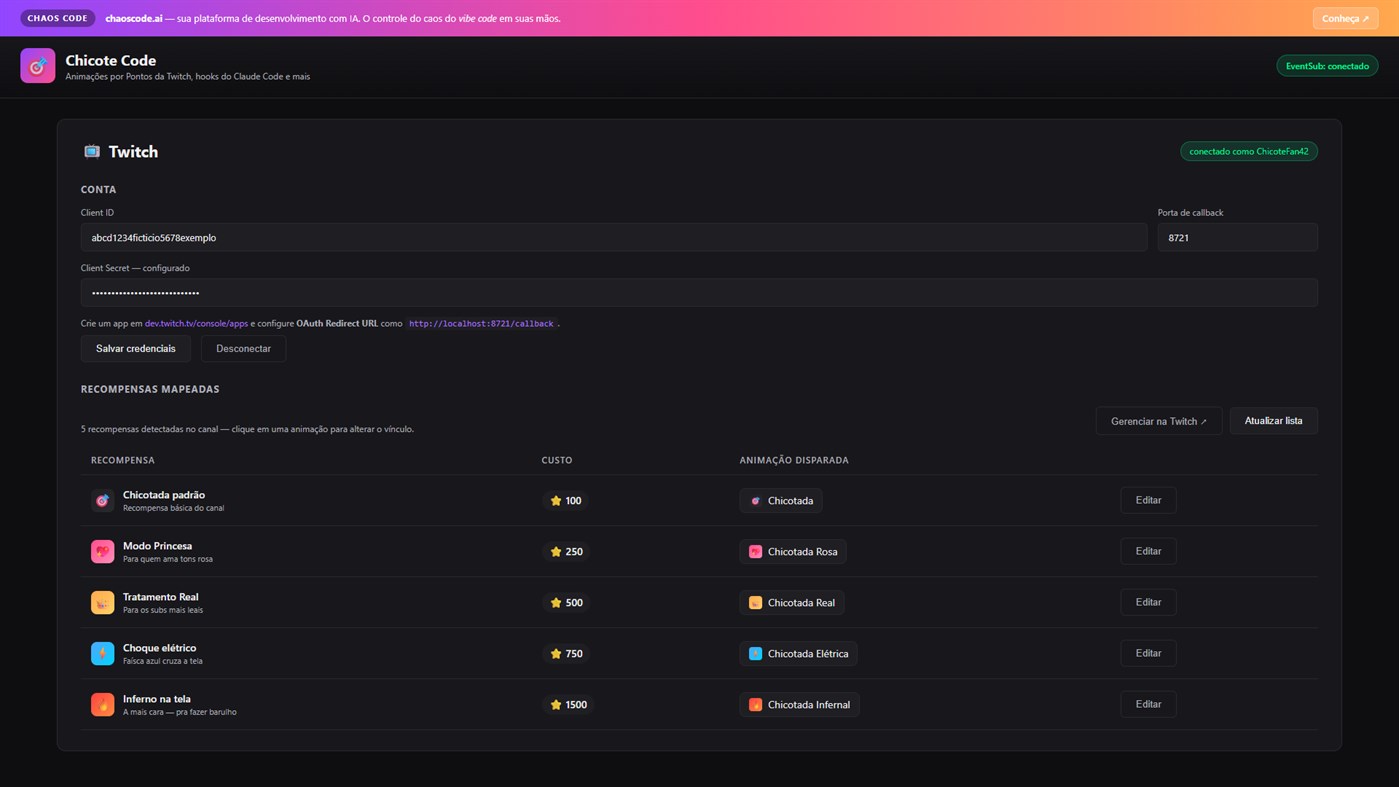Image resolution: width=1399 pixels, height=787 pixels.
Task: Click the Inferno na tela reward icon
Action: click(x=102, y=704)
